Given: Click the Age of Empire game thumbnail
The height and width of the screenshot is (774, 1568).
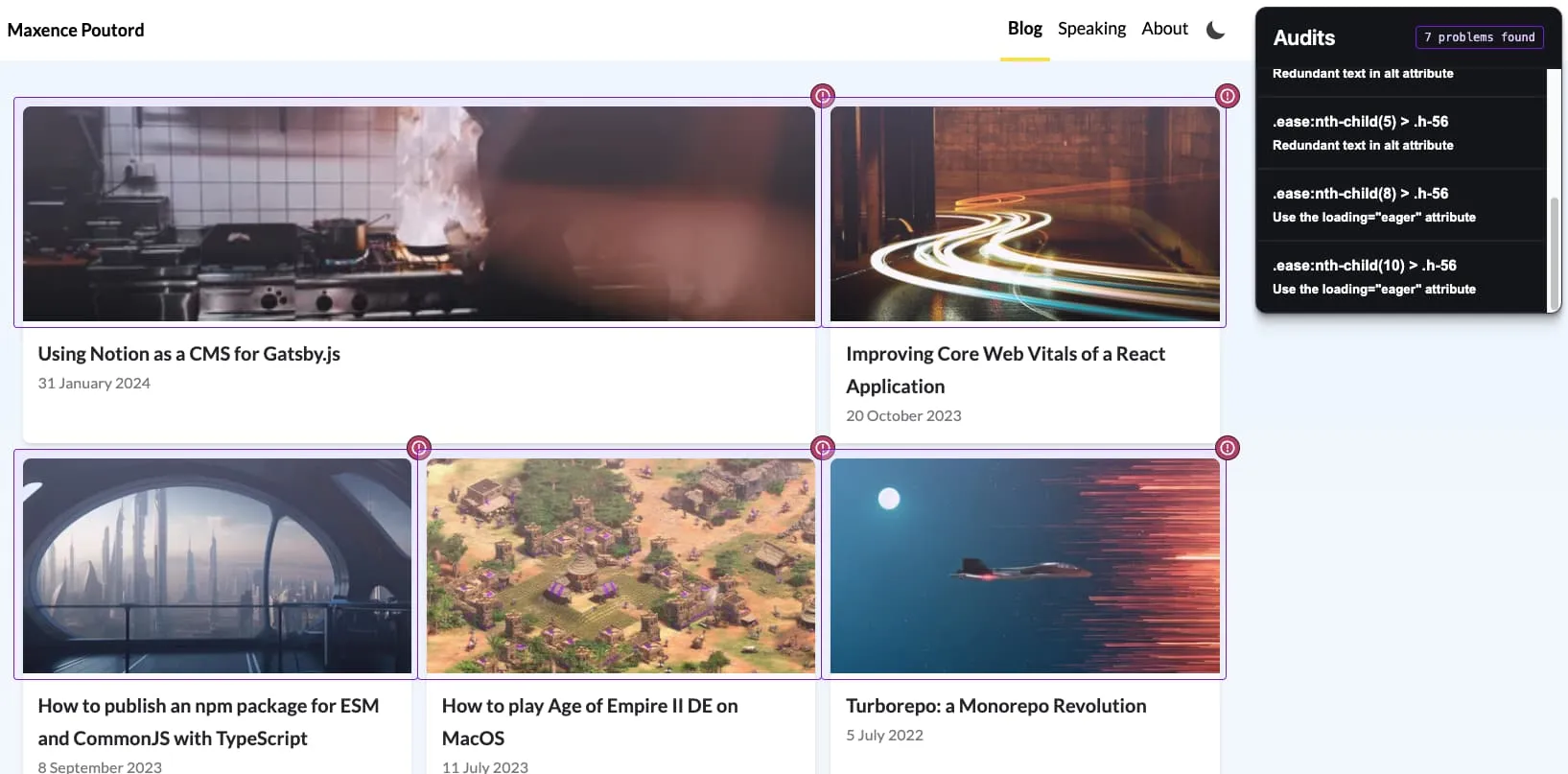Looking at the screenshot, I should (620, 566).
